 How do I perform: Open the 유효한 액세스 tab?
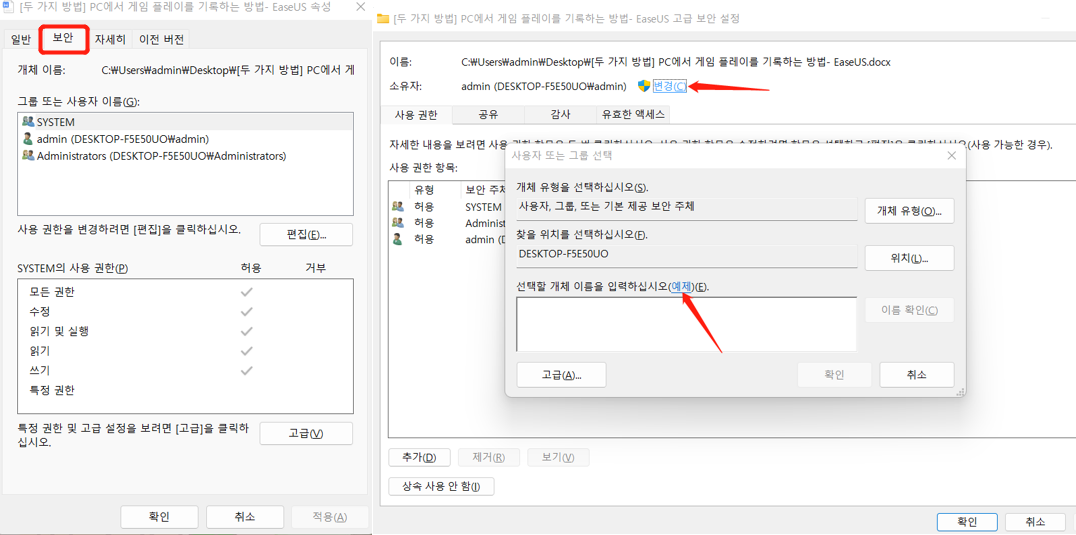pos(632,115)
